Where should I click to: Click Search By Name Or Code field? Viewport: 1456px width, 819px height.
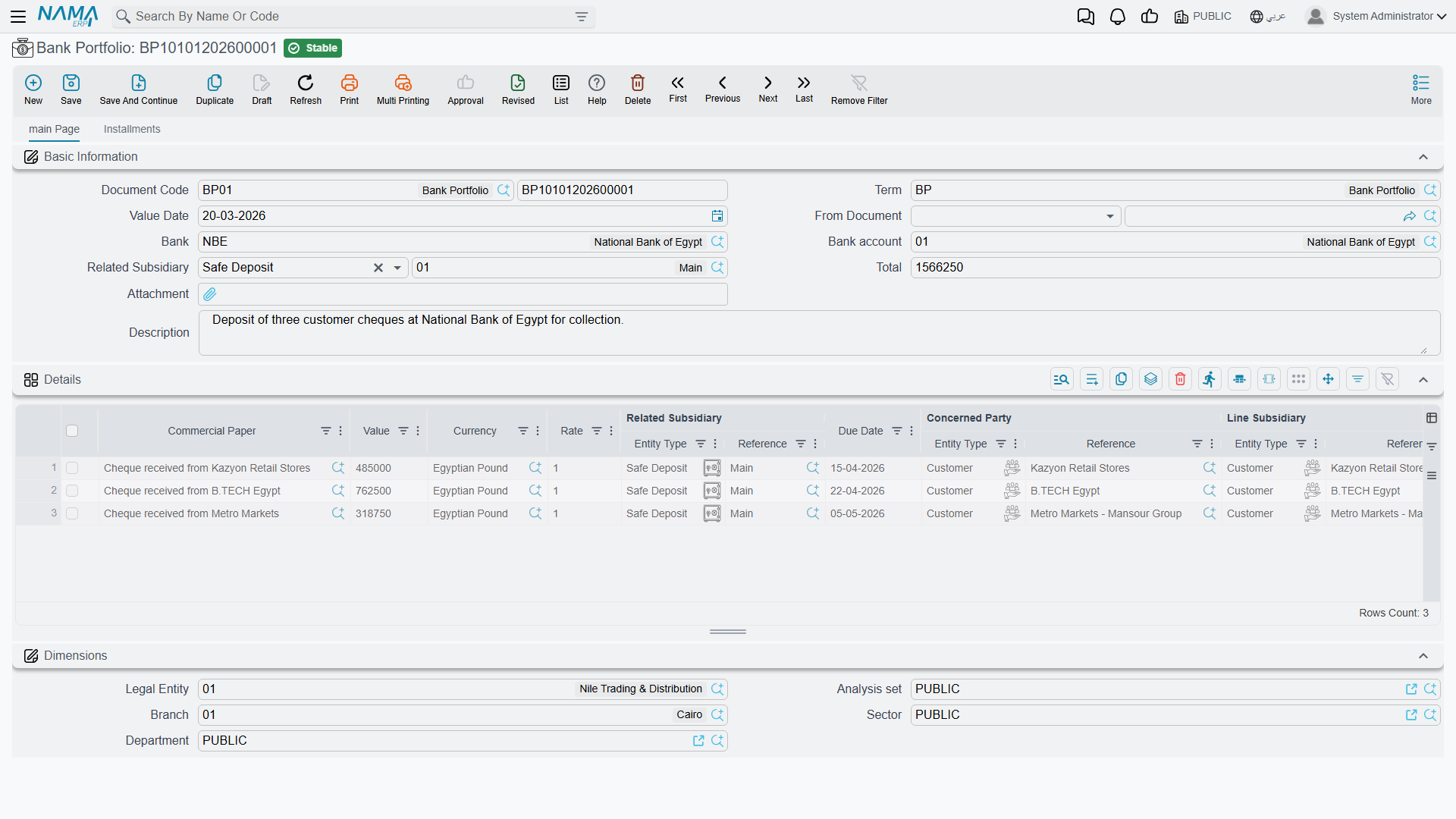pos(353,17)
